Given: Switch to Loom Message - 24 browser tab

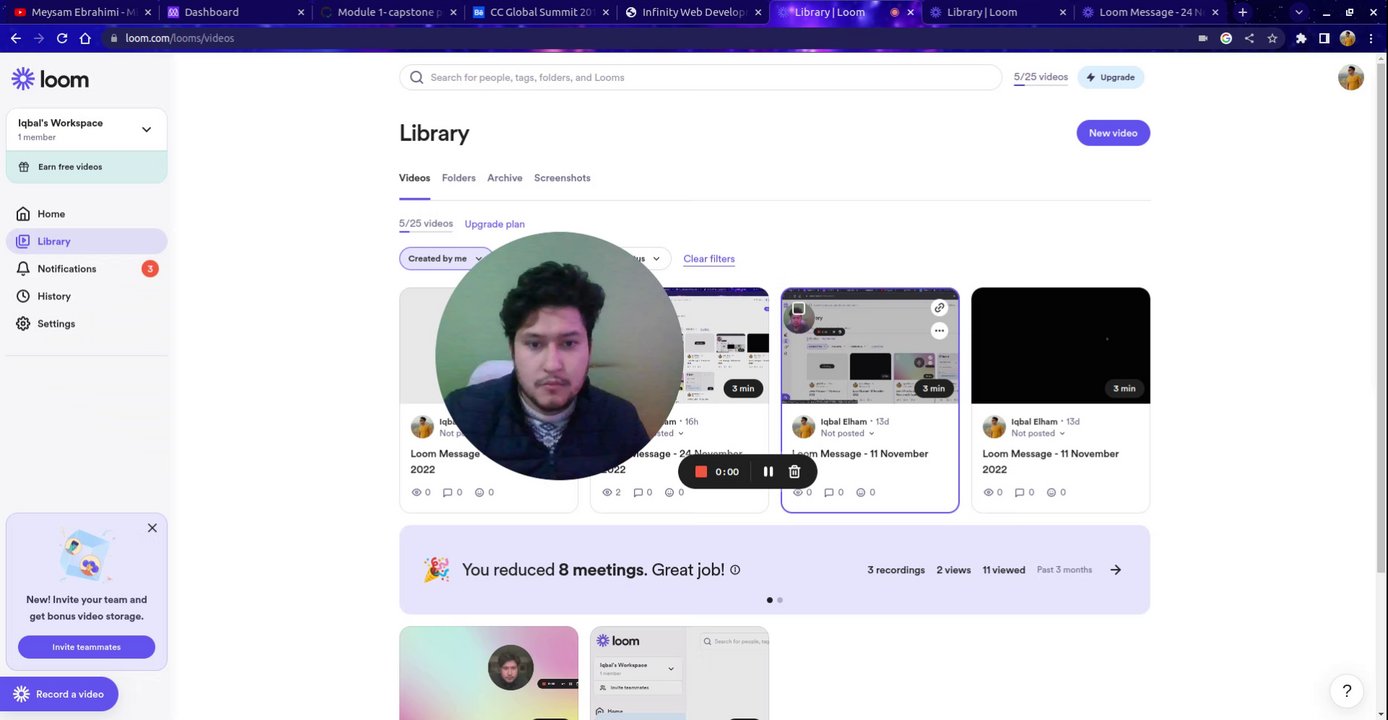Looking at the screenshot, I should (x=1150, y=12).
